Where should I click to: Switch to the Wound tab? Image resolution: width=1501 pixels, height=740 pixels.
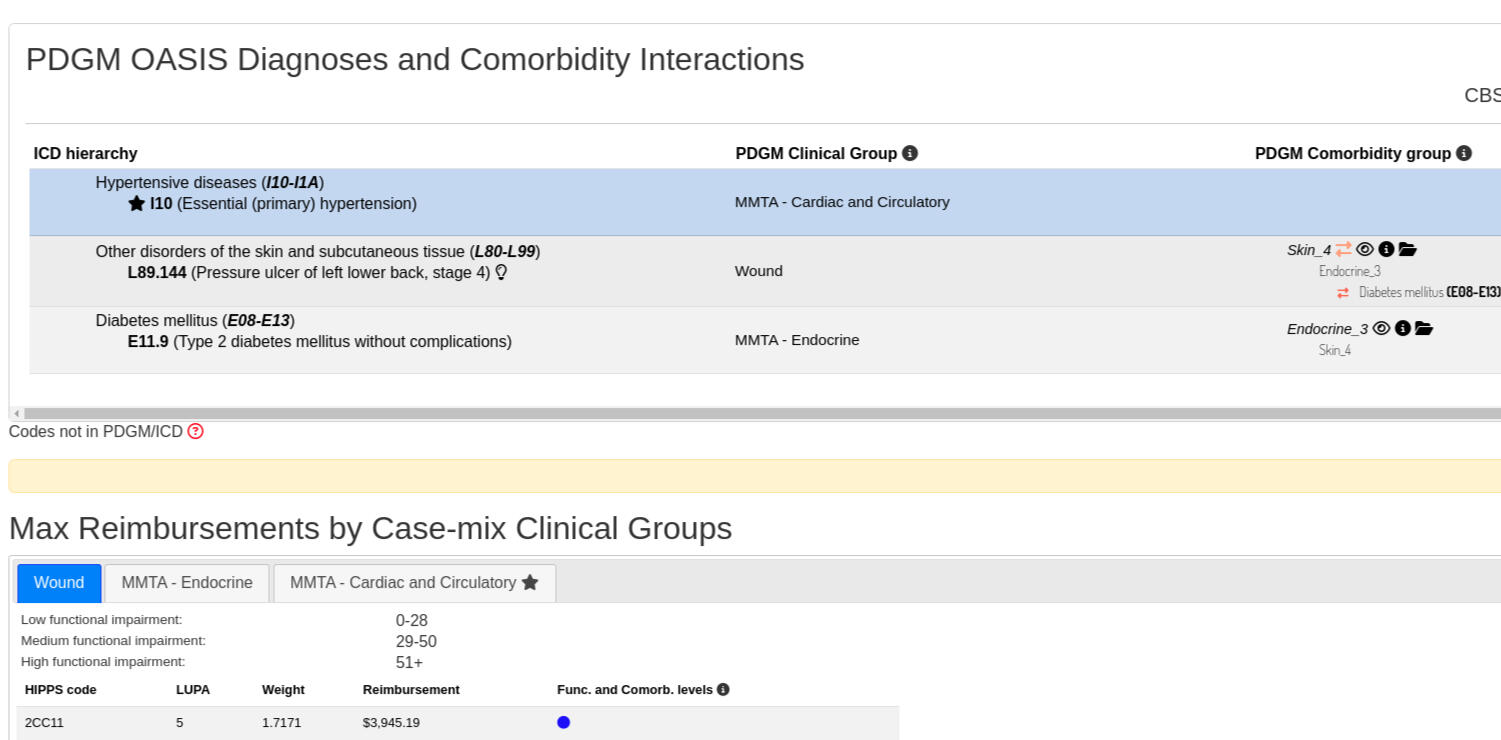[59, 583]
